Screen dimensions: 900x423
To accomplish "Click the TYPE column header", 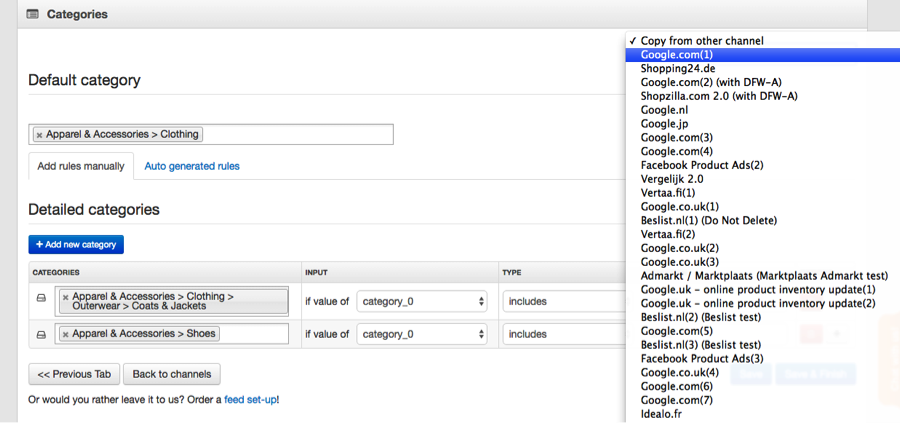I will pyautogui.click(x=511, y=273).
